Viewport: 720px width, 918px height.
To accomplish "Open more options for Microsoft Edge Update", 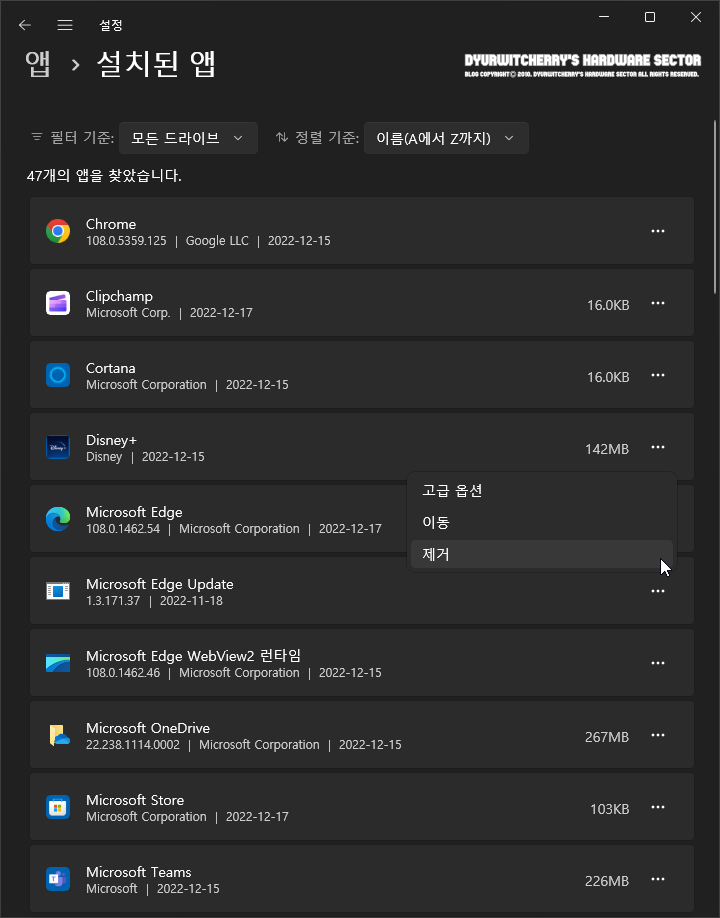I will pyautogui.click(x=658, y=591).
